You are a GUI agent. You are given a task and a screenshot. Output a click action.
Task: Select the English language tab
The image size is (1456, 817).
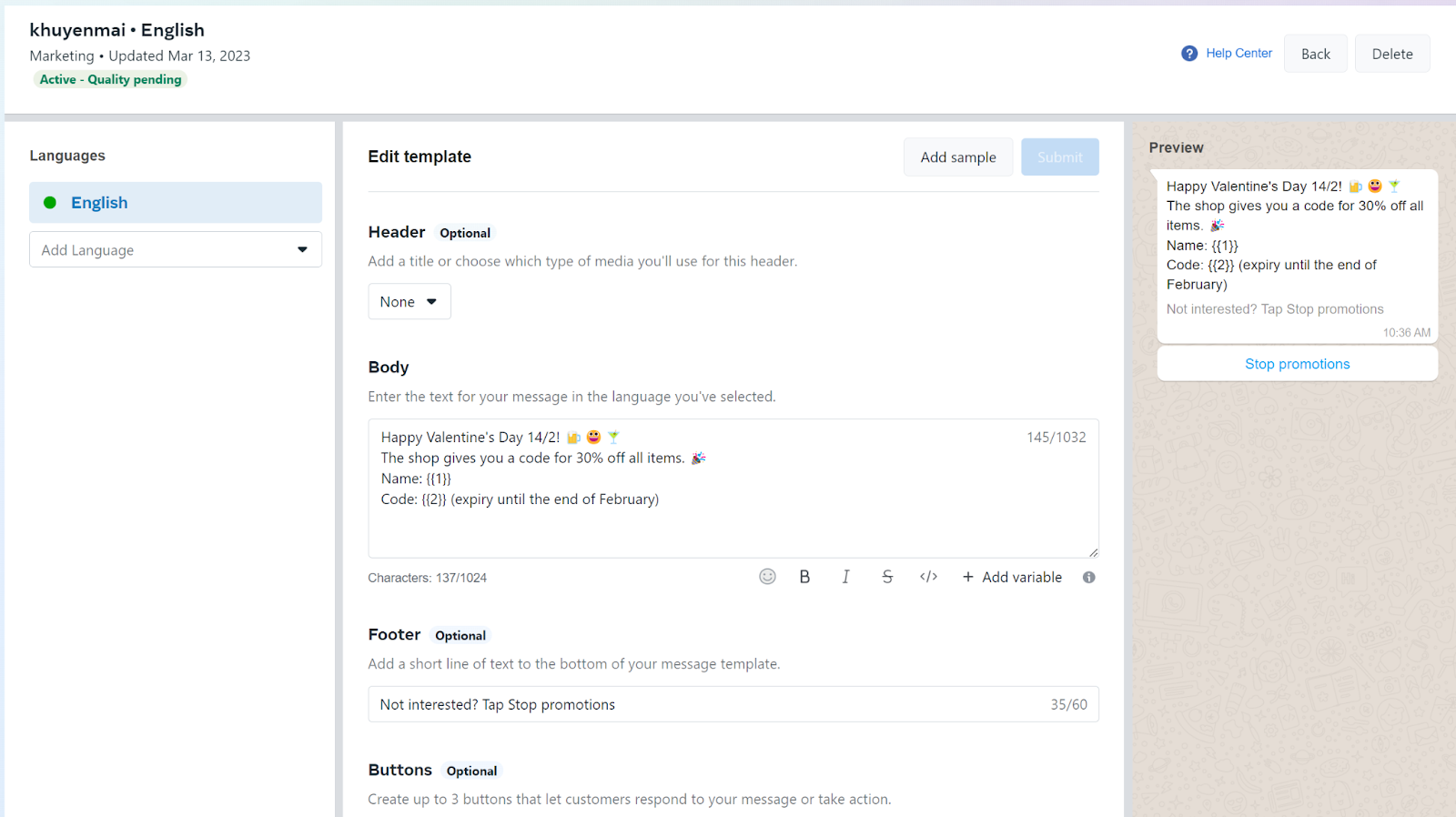pos(176,202)
